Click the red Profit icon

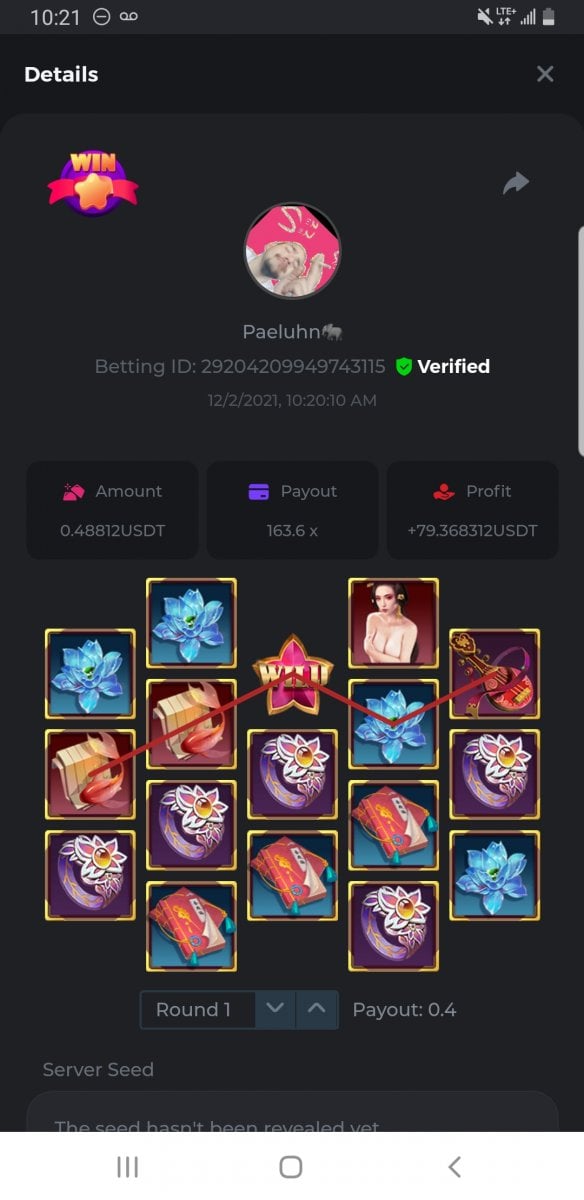(x=444, y=491)
